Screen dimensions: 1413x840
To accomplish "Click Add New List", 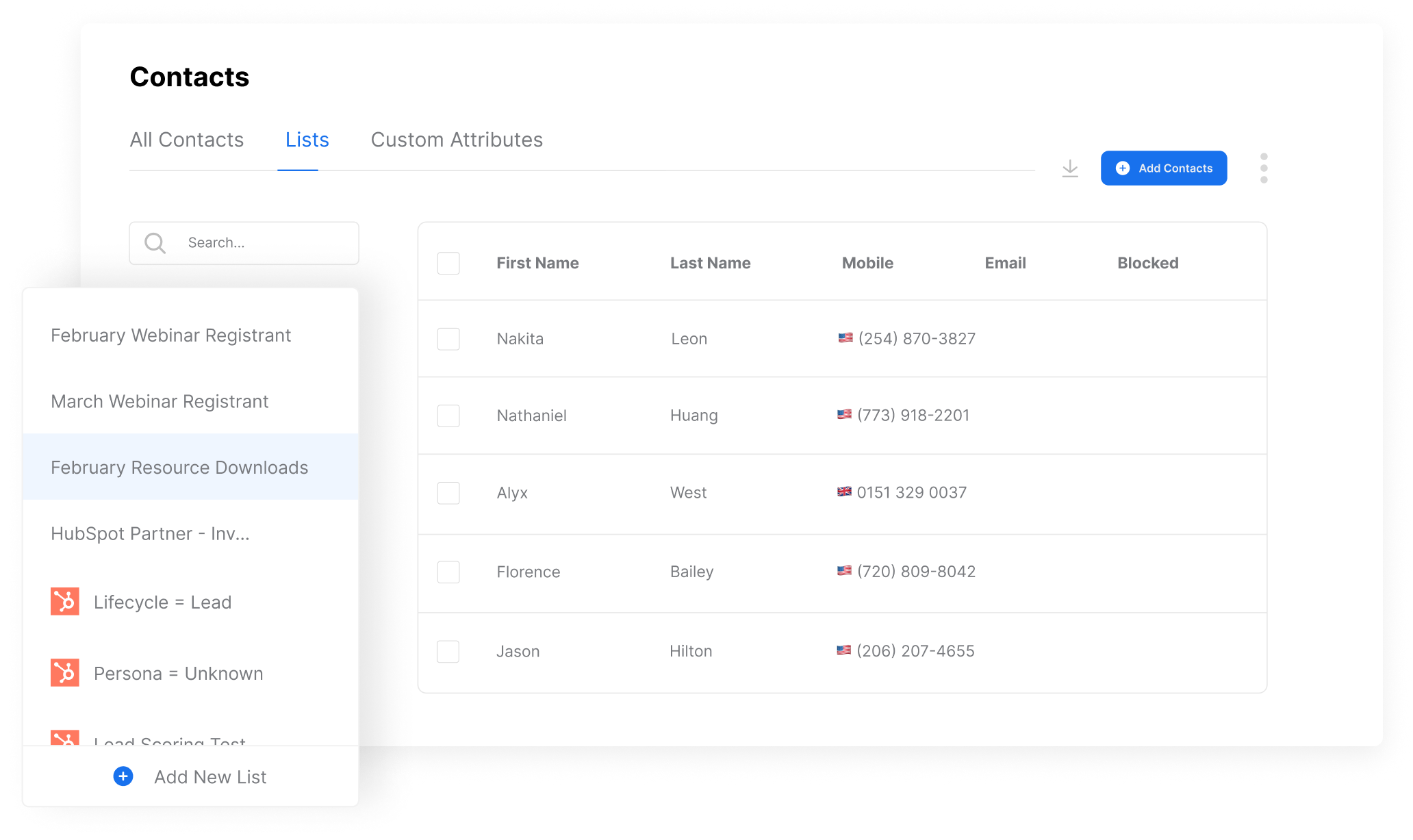I will pyautogui.click(x=209, y=776).
